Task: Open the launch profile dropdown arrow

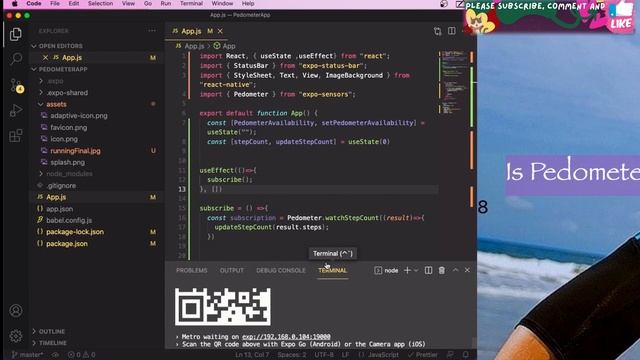Action: pyautogui.click(x=416, y=270)
